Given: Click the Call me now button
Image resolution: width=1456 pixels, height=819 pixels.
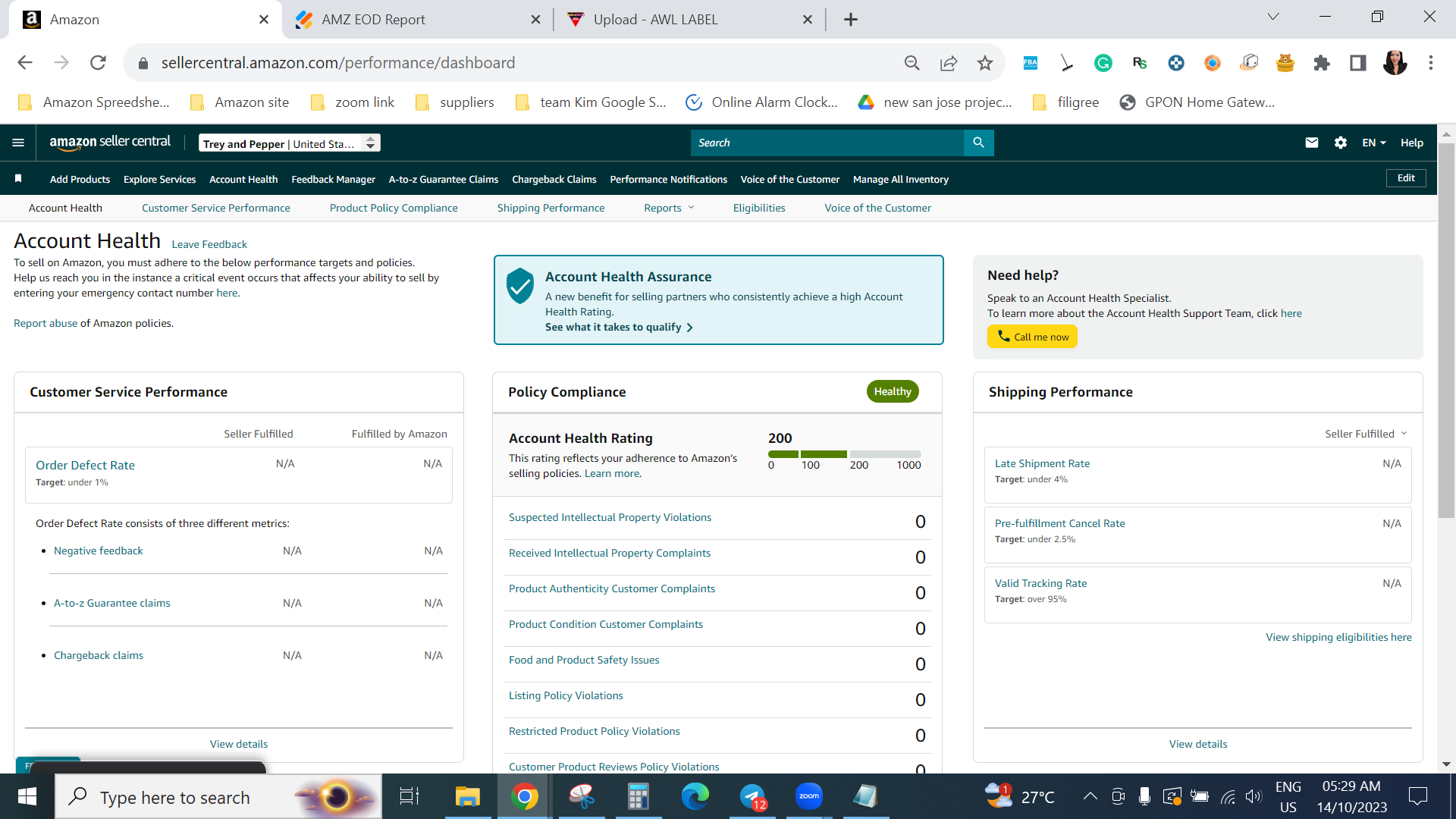Looking at the screenshot, I should pos(1032,337).
